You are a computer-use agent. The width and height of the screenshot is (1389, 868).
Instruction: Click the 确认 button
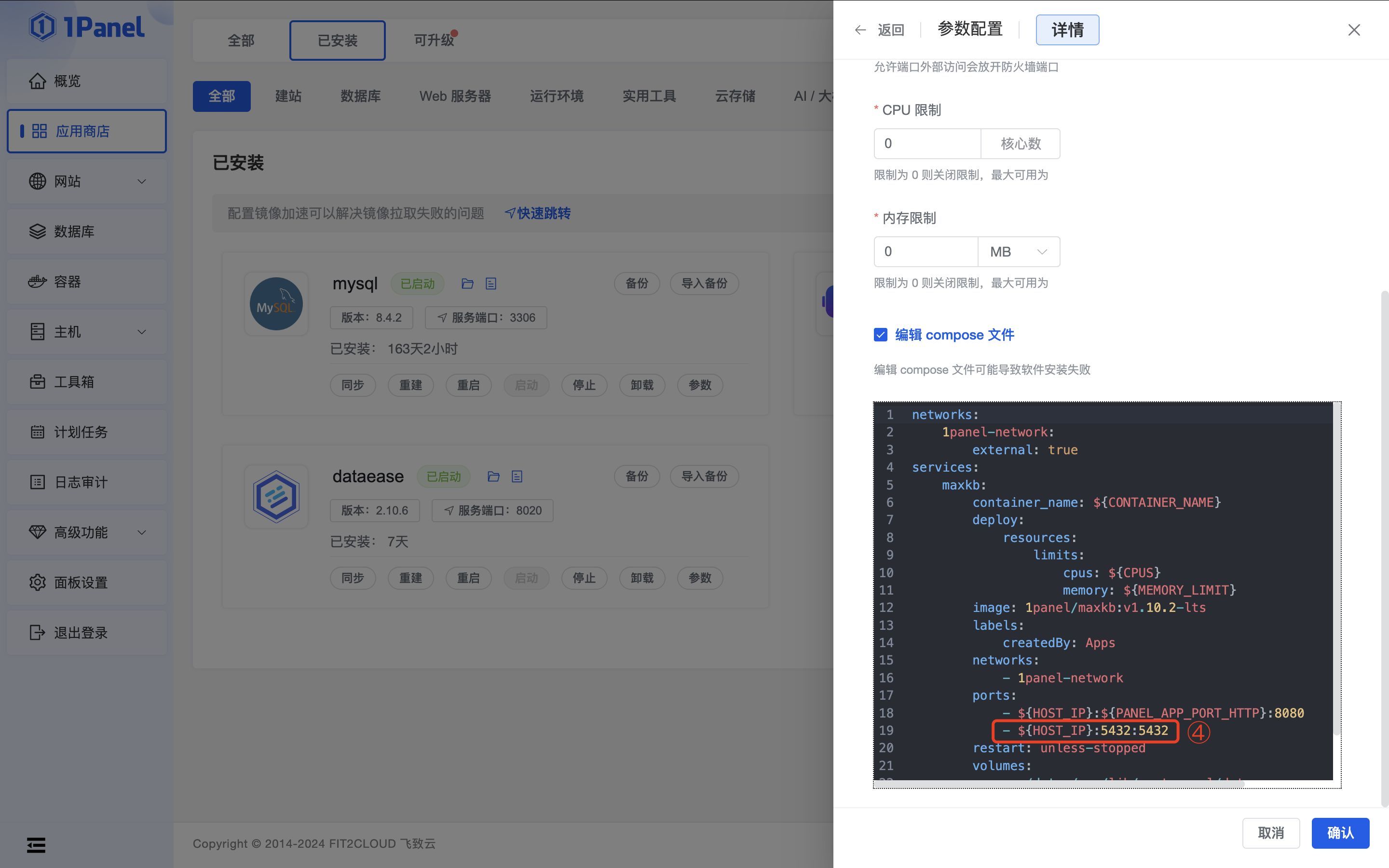click(1340, 832)
